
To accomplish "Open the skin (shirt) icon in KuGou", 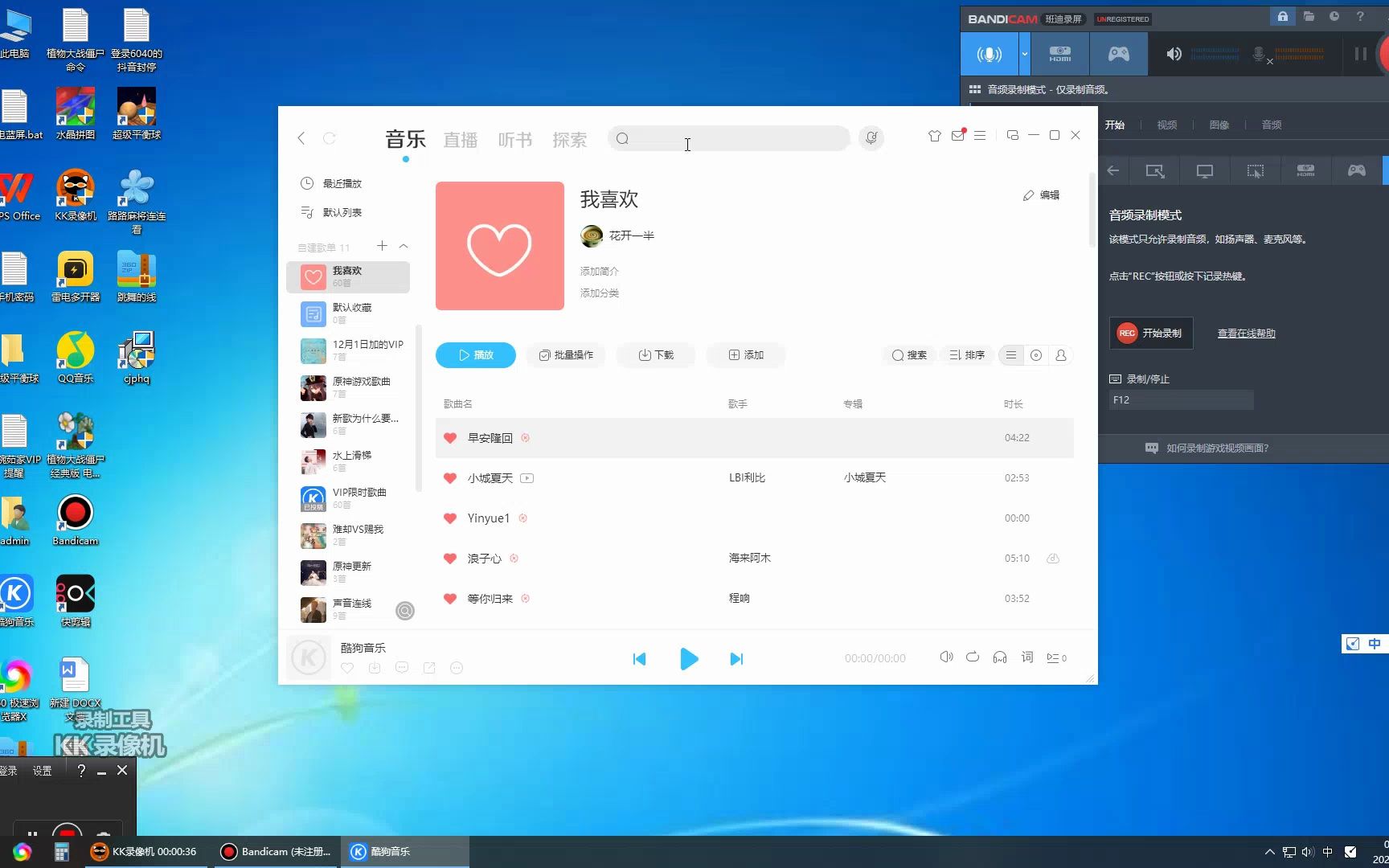I will click(x=934, y=136).
